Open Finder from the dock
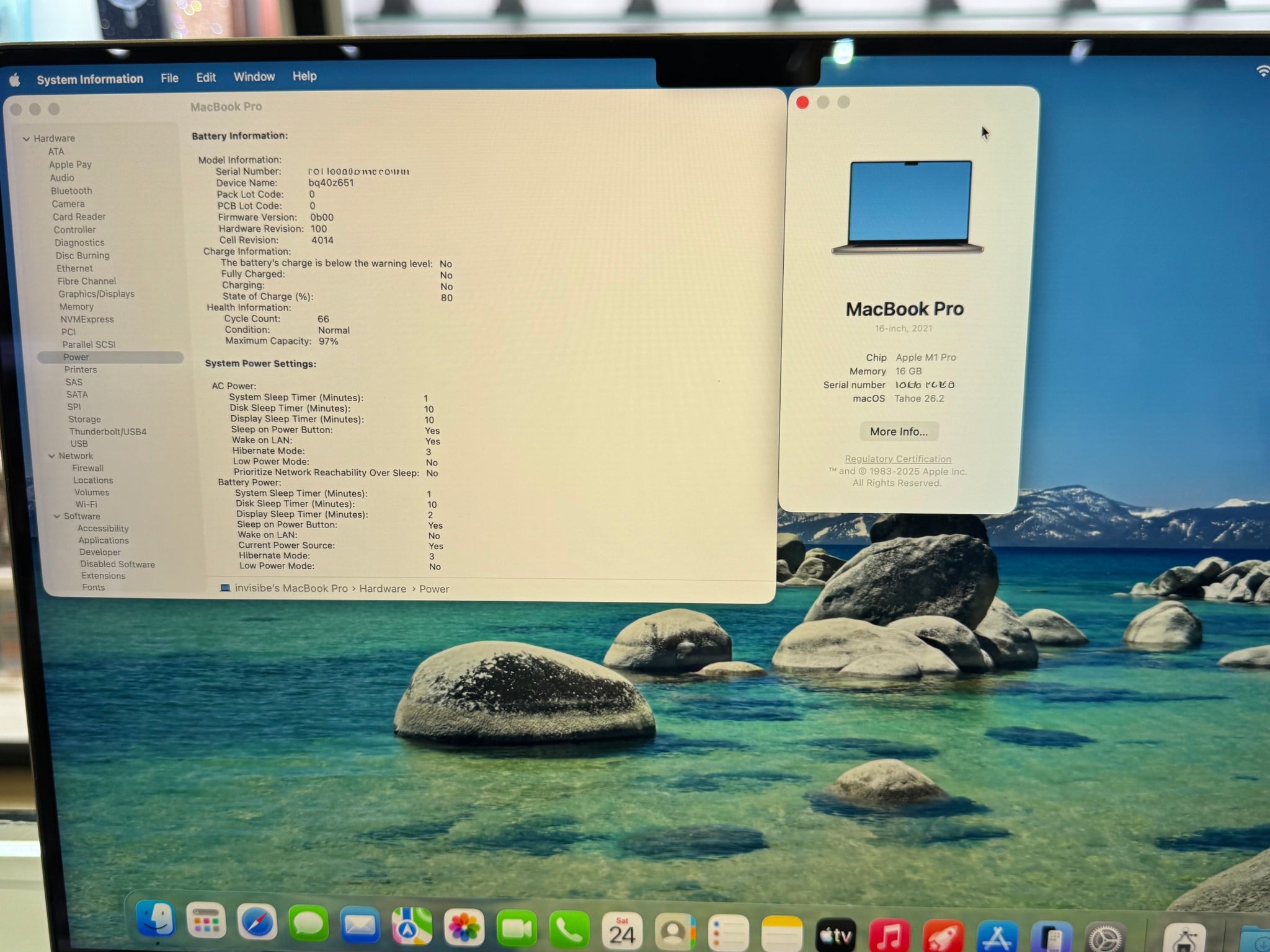Viewport: 1270px width, 952px height. click(154, 919)
